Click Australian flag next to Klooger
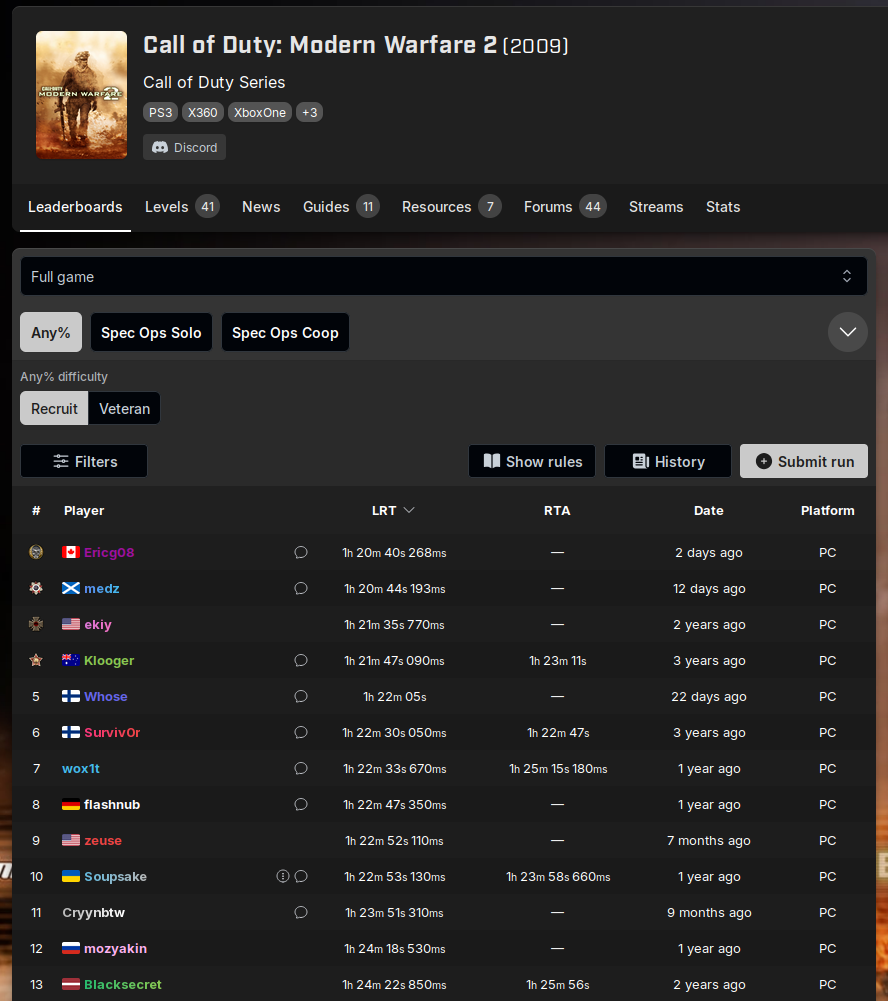The width and height of the screenshot is (888, 1001). 71,660
